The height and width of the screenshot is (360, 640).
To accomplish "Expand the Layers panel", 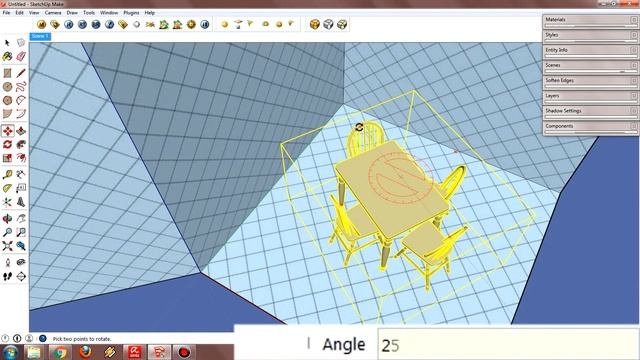I will click(590, 97).
